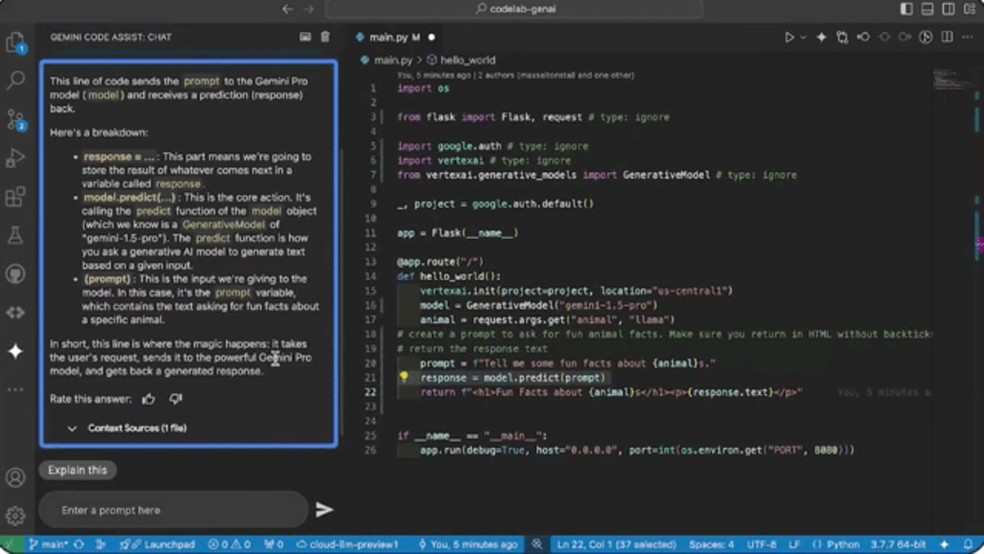Open the Explorer view in activity bar
This screenshot has width=984, height=554.
coord(15,43)
